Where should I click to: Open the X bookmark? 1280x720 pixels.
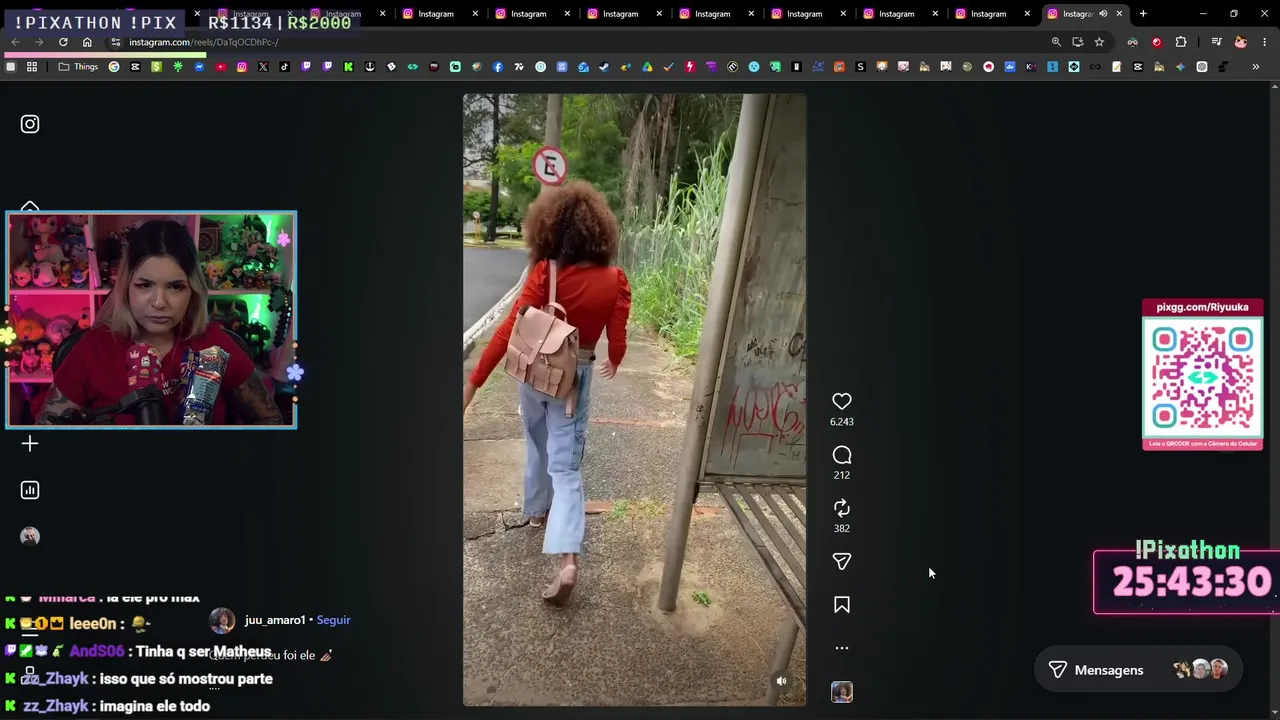pyautogui.click(x=263, y=67)
